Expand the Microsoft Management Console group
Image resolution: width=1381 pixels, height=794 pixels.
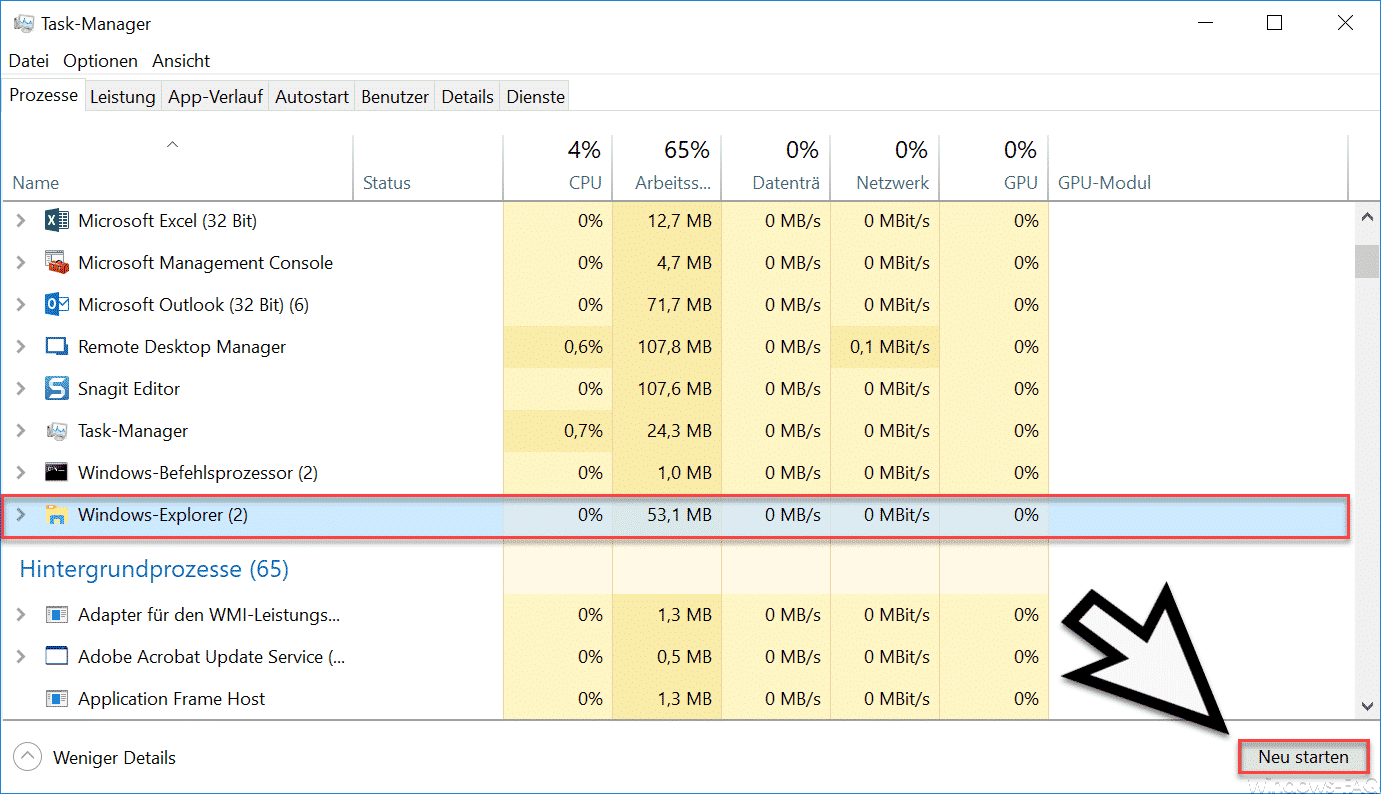pos(21,263)
